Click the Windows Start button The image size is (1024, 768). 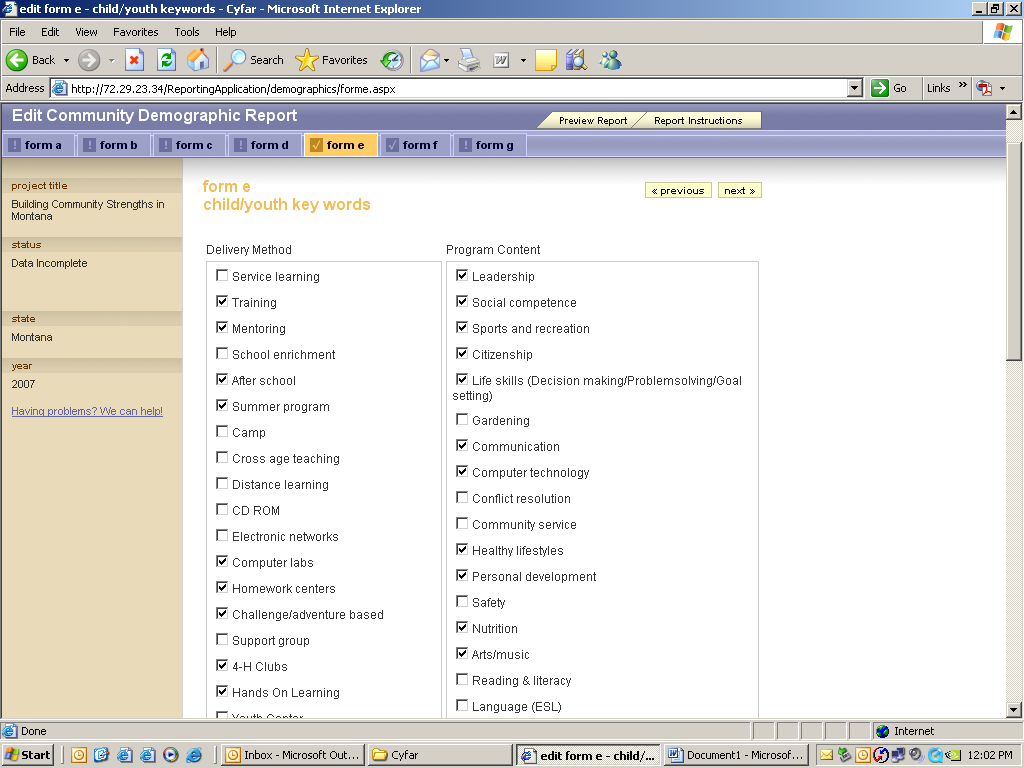tap(29, 755)
